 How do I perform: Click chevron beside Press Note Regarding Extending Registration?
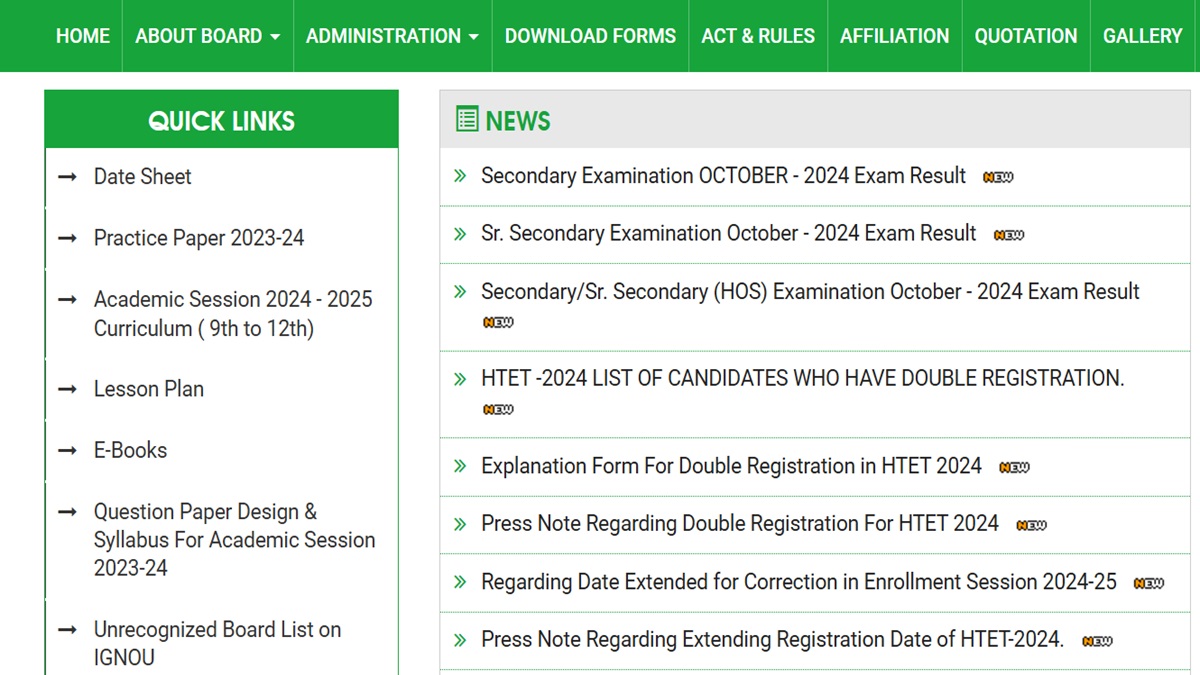[460, 640]
